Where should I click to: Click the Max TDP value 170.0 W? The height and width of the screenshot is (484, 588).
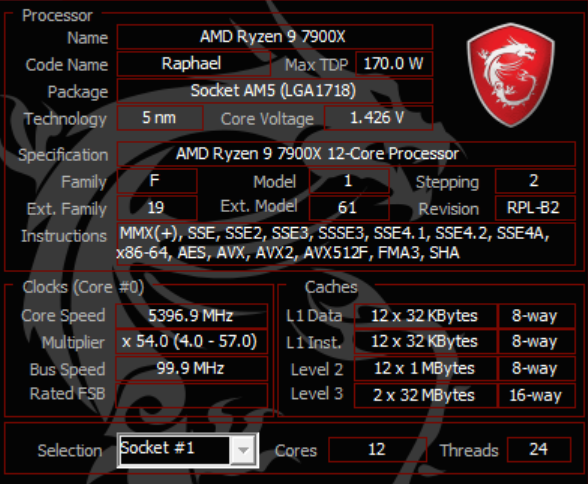pos(394,64)
